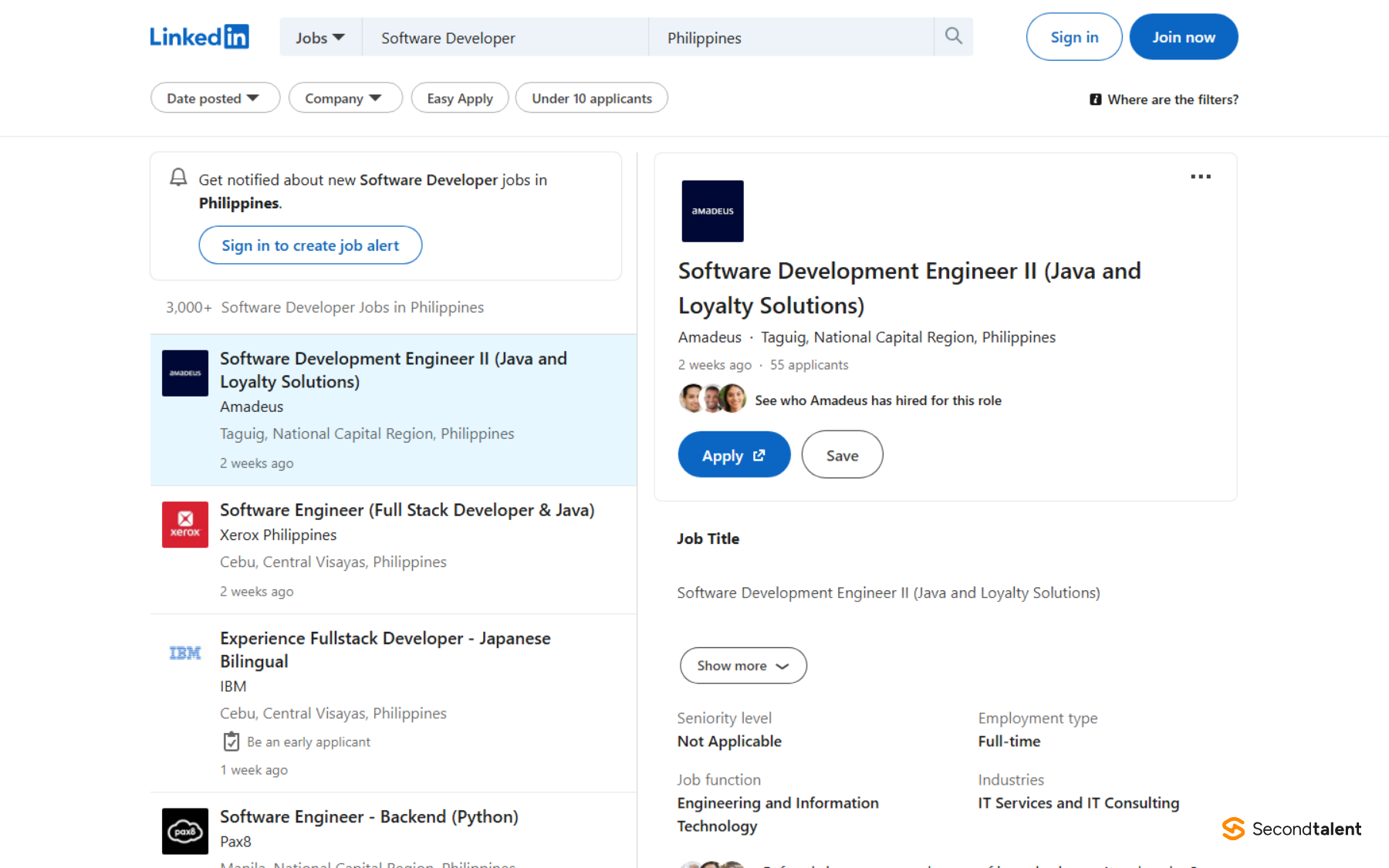Focus the Software Developer search field
The width and height of the screenshot is (1389, 868).
pyautogui.click(x=505, y=38)
